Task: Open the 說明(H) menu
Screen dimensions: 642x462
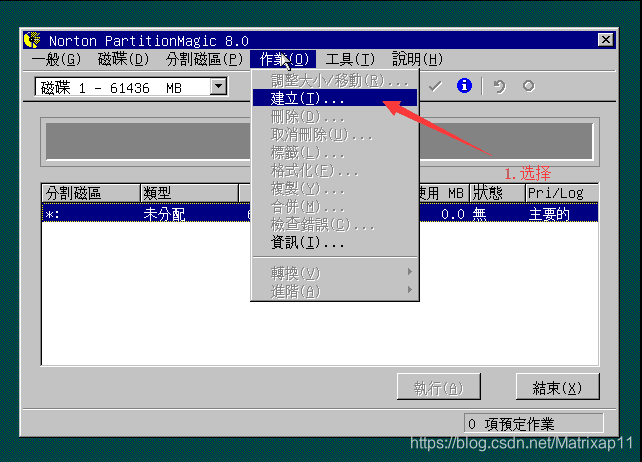Action: tap(417, 59)
